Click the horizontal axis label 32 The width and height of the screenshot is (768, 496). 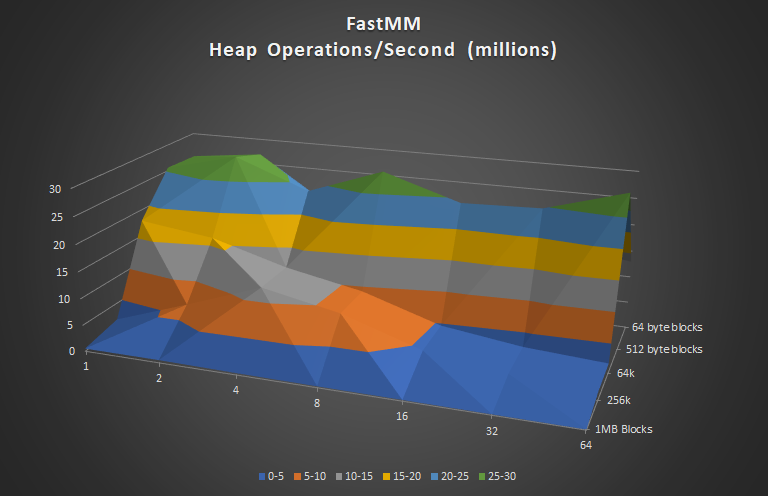click(492, 431)
